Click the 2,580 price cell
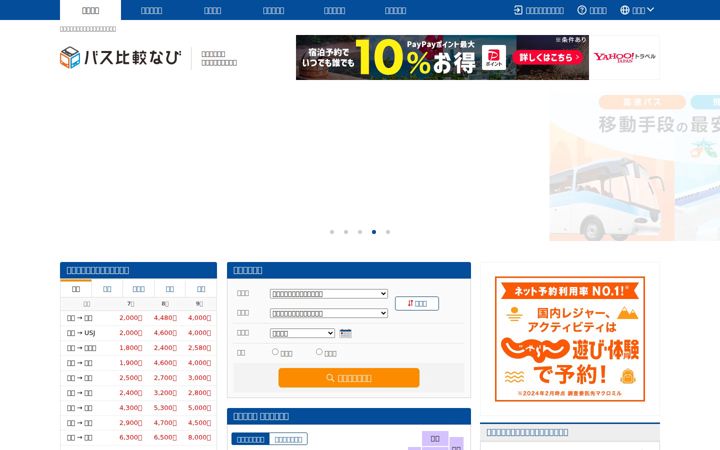The image size is (720, 450). pos(199,348)
